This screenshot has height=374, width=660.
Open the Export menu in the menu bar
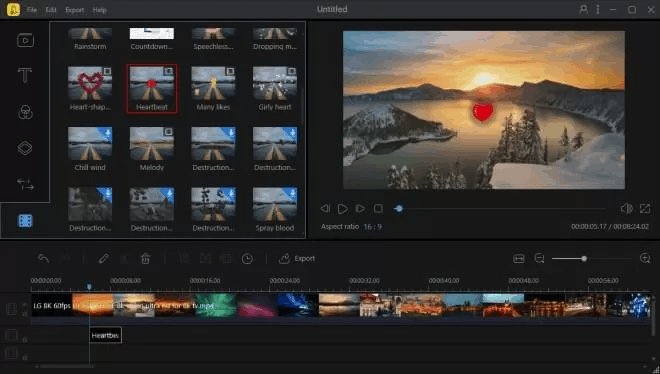(75, 10)
